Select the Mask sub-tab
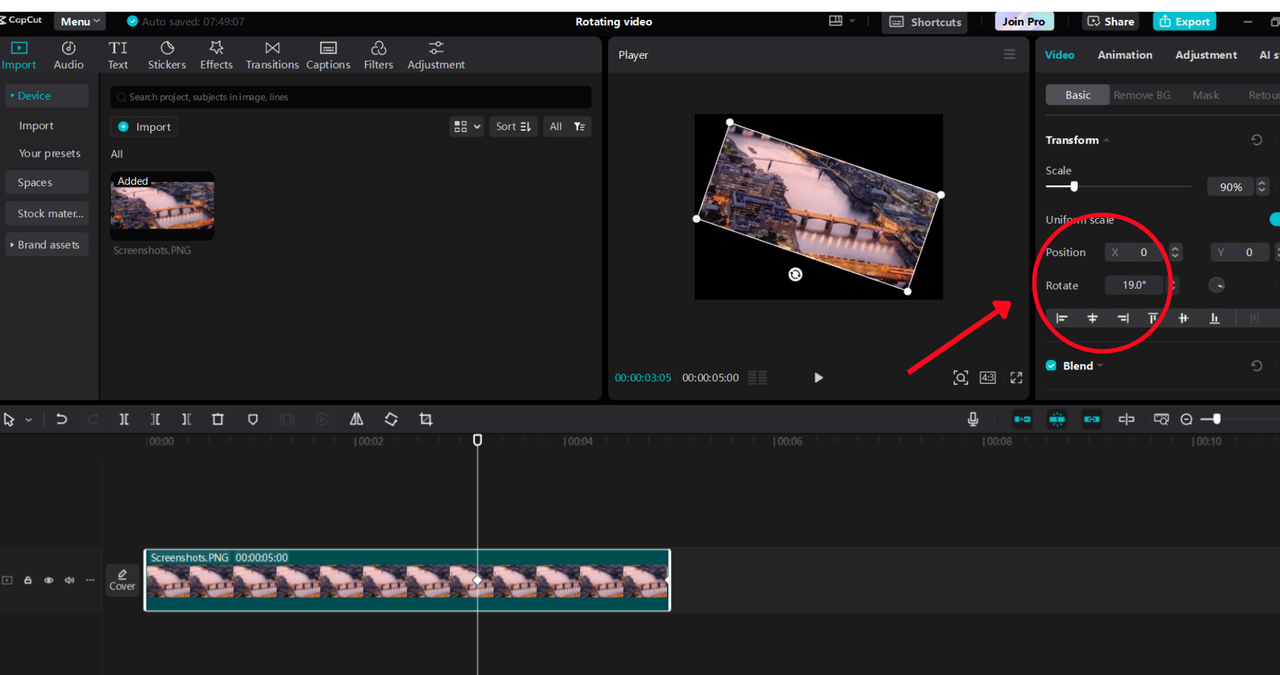 1206,95
